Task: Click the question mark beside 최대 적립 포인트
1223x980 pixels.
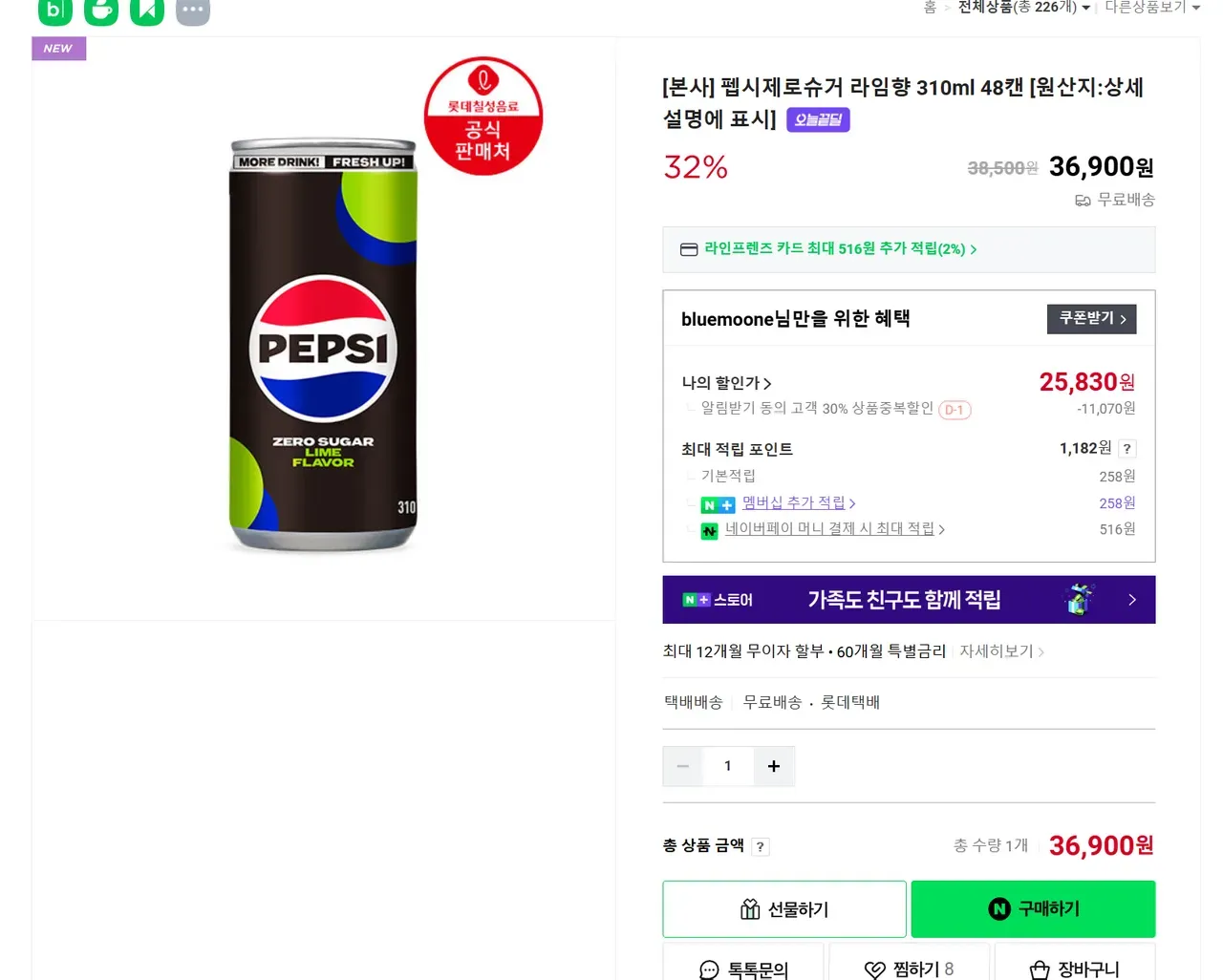Action: click(x=1127, y=449)
